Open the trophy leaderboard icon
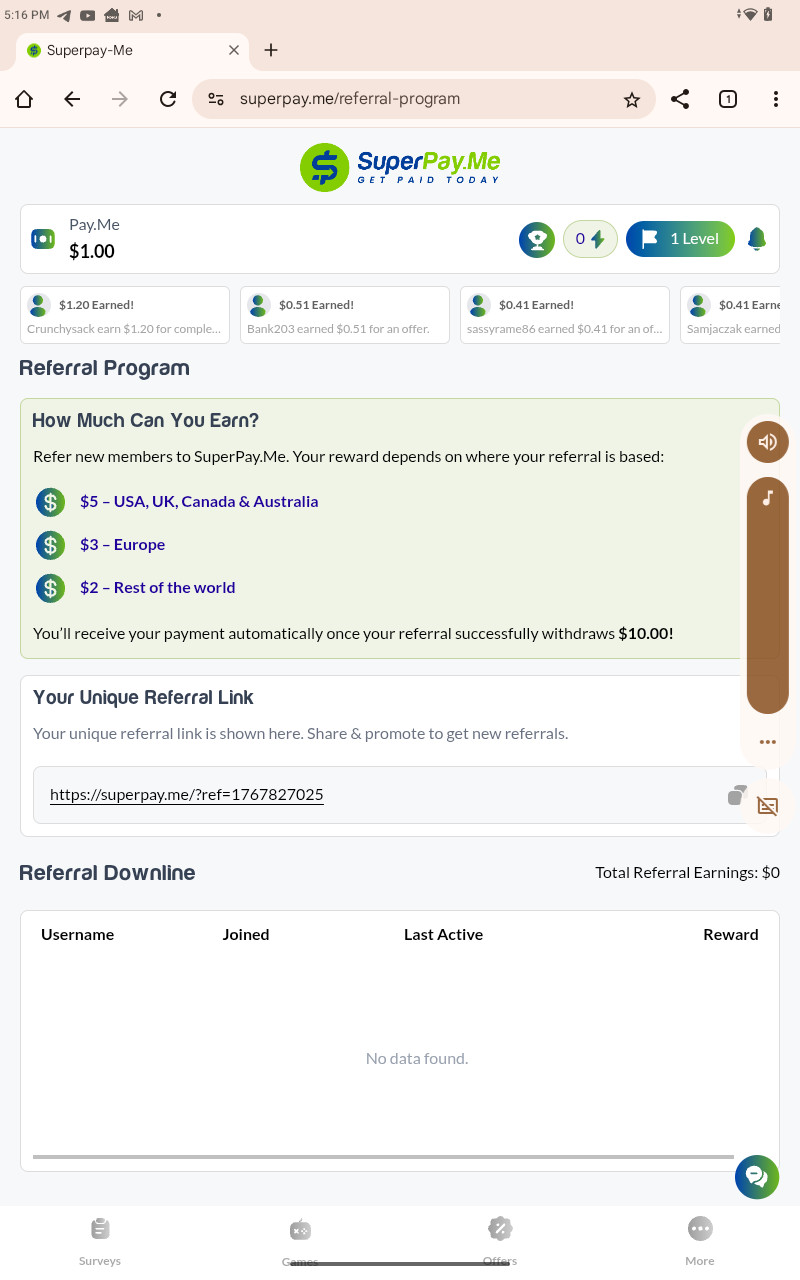Image resolution: width=800 pixels, height=1280 pixels. [x=537, y=239]
